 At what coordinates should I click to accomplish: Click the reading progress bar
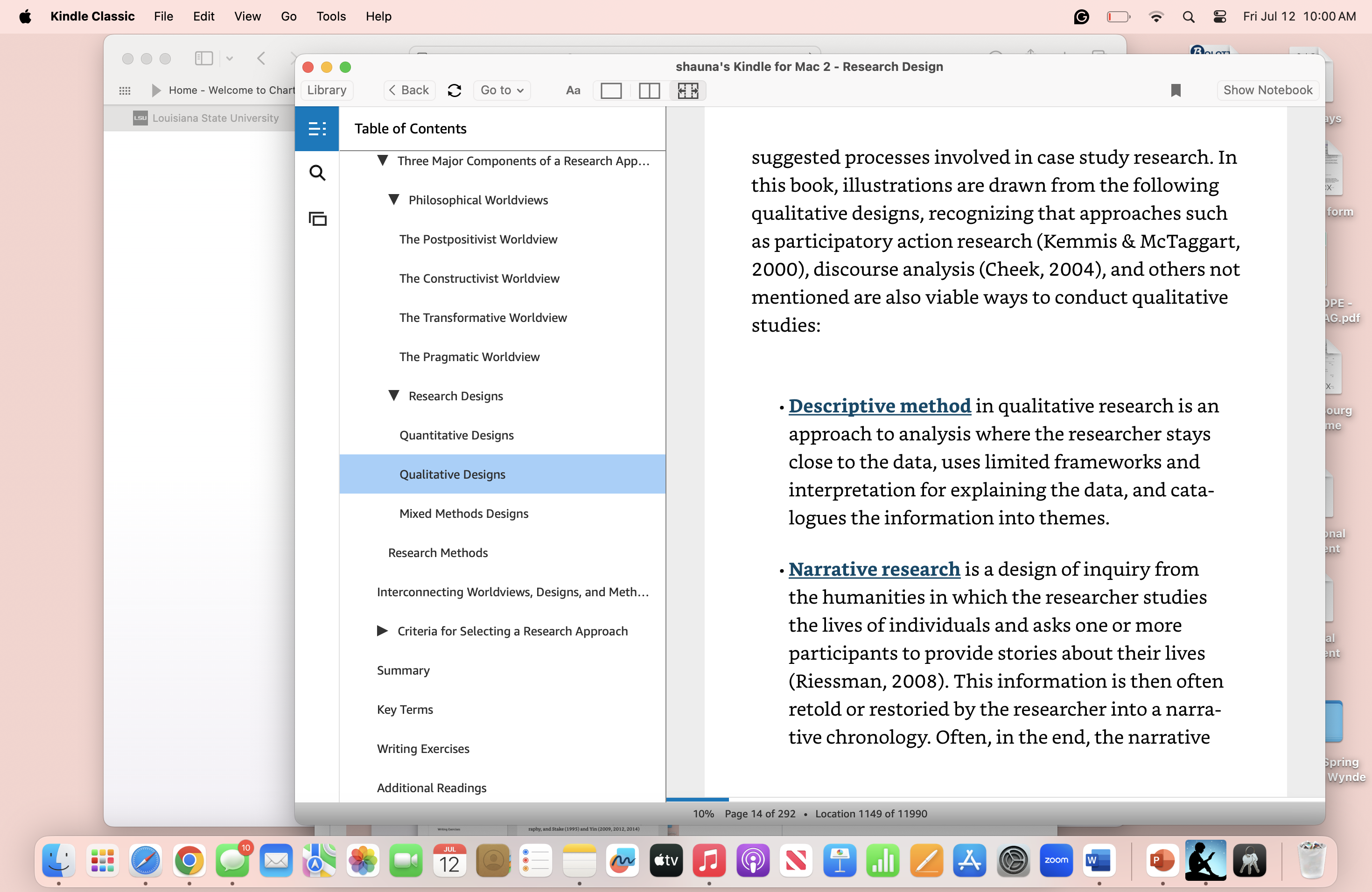pos(995,799)
